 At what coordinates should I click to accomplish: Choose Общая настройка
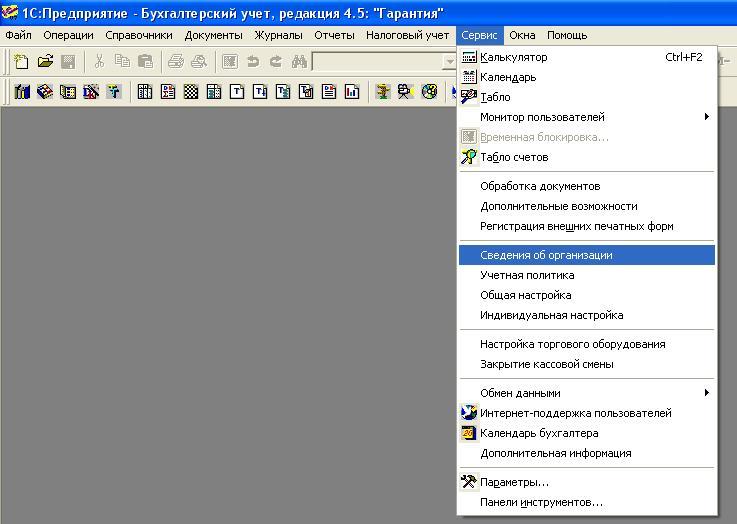pyautogui.click(x=587, y=295)
